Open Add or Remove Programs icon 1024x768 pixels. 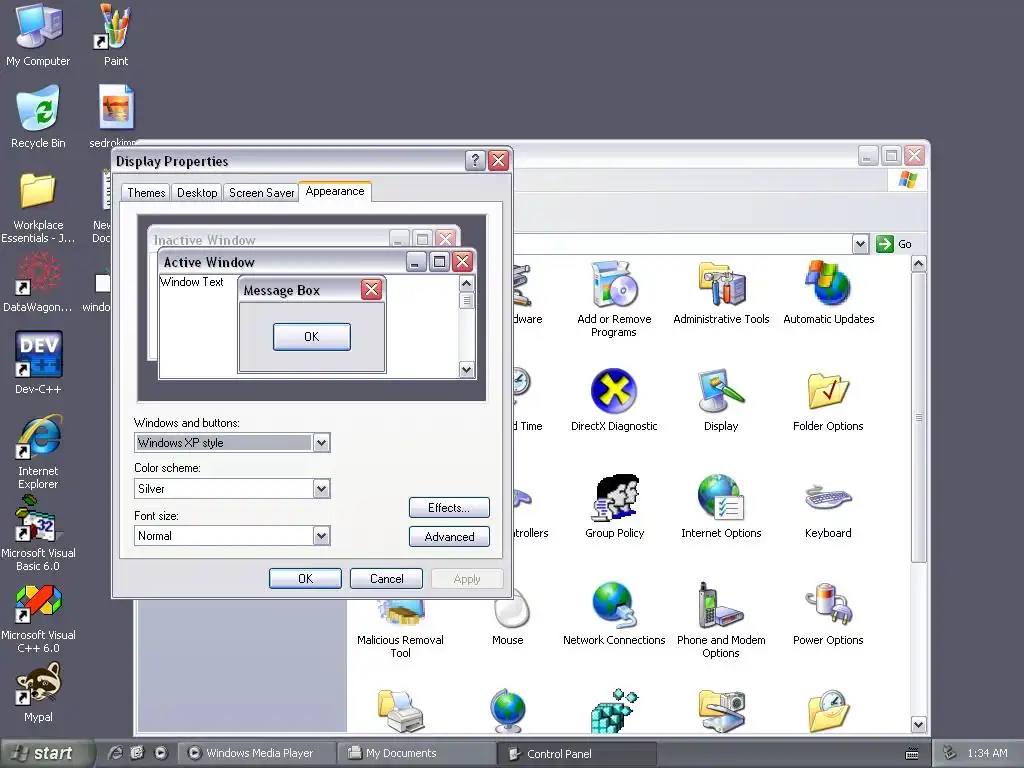tap(614, 299)
